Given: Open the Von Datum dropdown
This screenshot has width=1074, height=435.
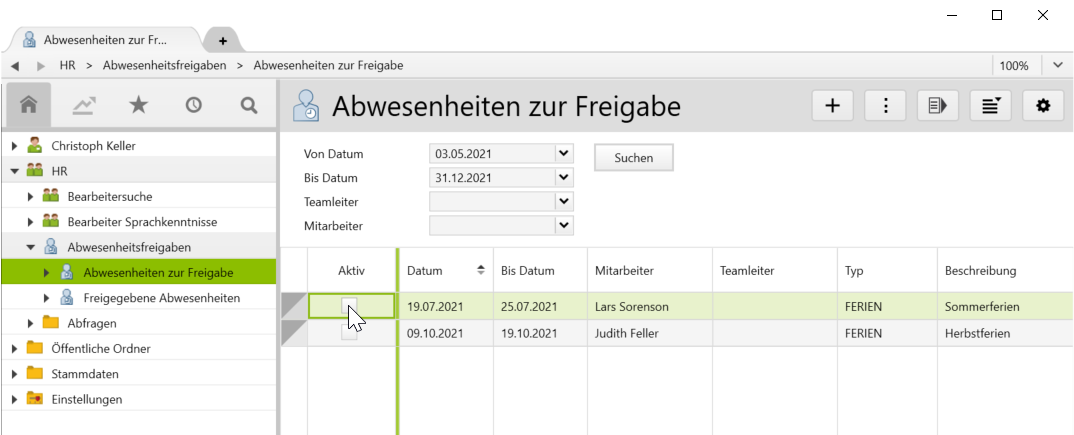Looking at the screenshot, I should point(564,154).
